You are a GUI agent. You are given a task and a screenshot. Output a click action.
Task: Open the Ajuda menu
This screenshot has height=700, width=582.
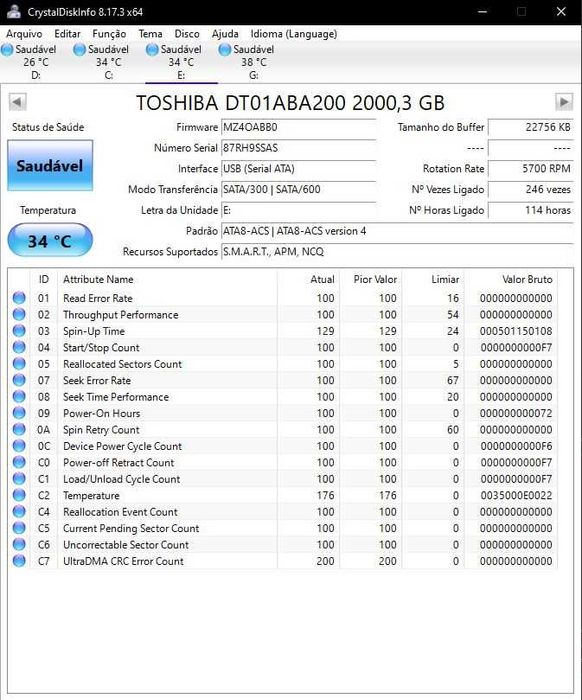click(x=225, y=34)
